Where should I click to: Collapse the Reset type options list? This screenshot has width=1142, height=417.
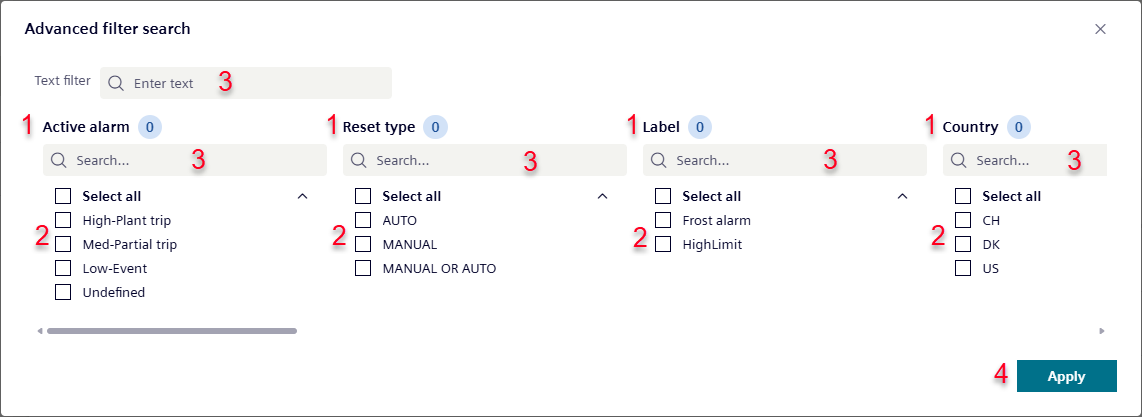602,196
